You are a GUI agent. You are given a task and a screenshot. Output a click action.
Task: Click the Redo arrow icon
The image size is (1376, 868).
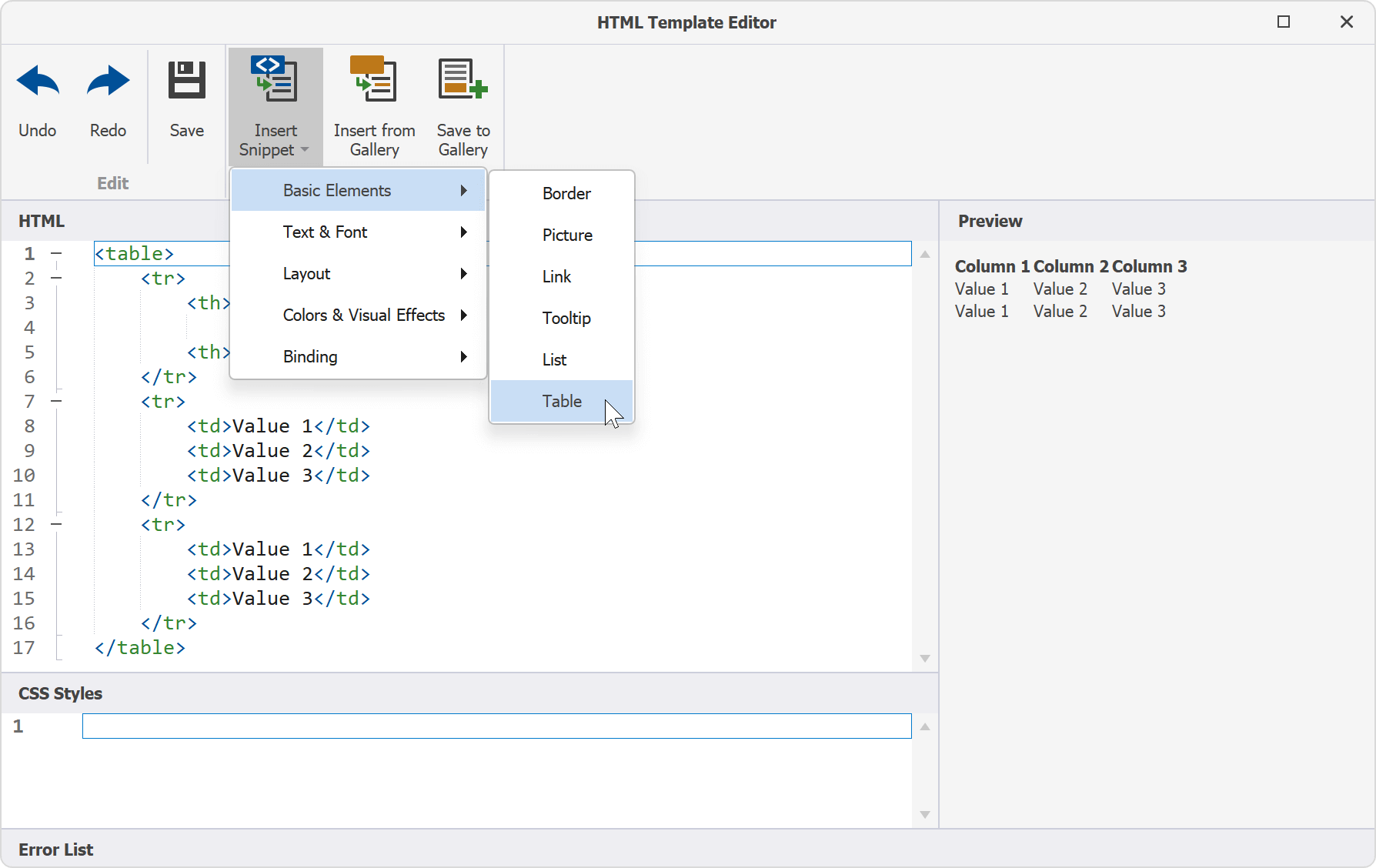click(x=108, y=82)
